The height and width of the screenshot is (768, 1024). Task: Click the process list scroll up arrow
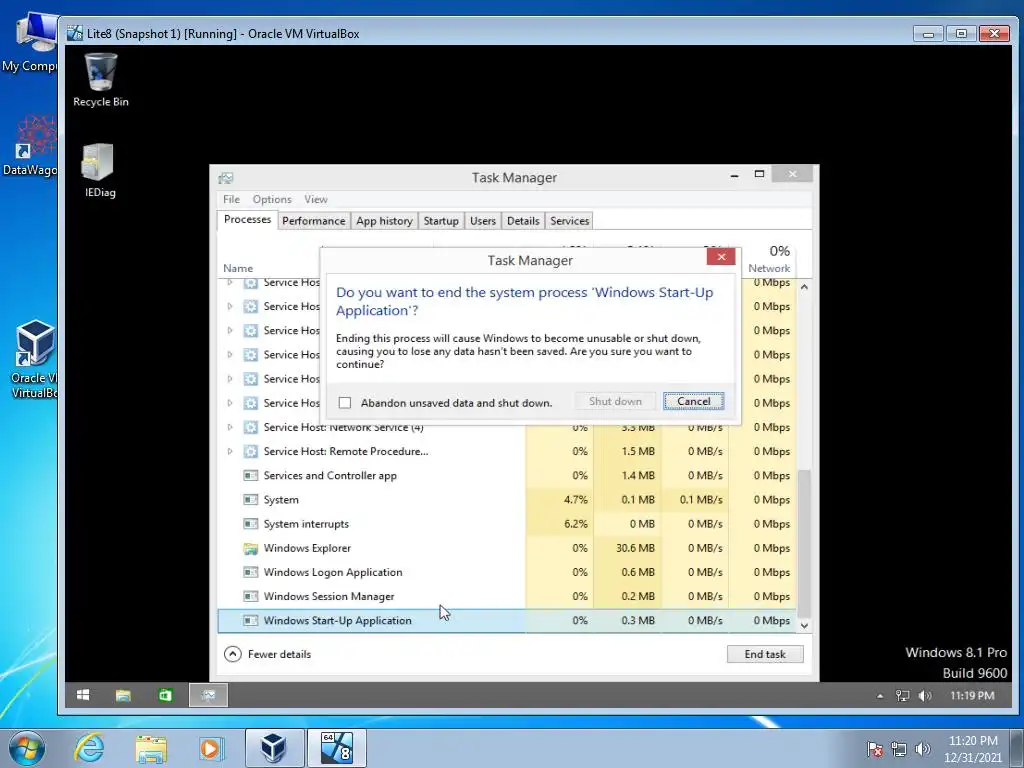click(805, 287)
